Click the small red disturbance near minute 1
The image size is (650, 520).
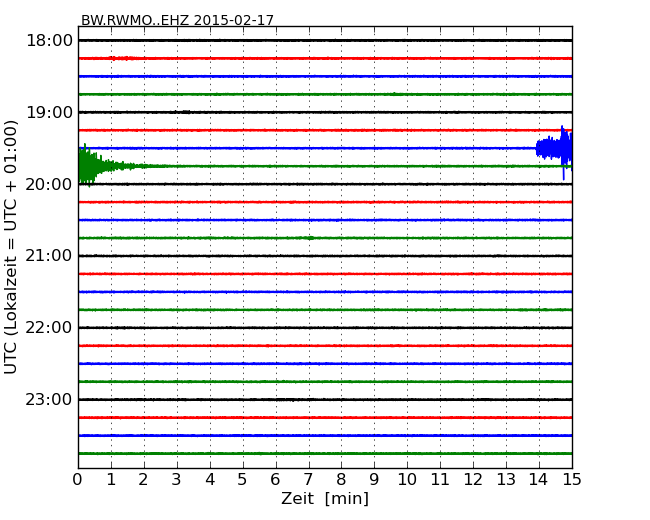pos(121,58)
